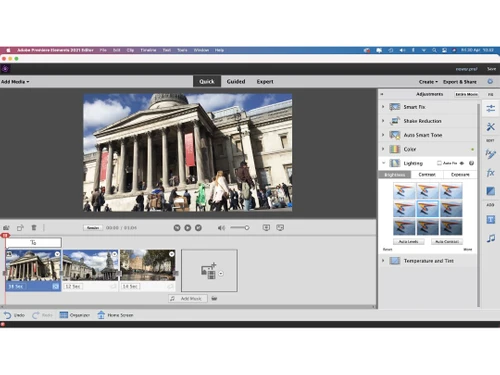Click the fullscreen monitor icon

280,228
